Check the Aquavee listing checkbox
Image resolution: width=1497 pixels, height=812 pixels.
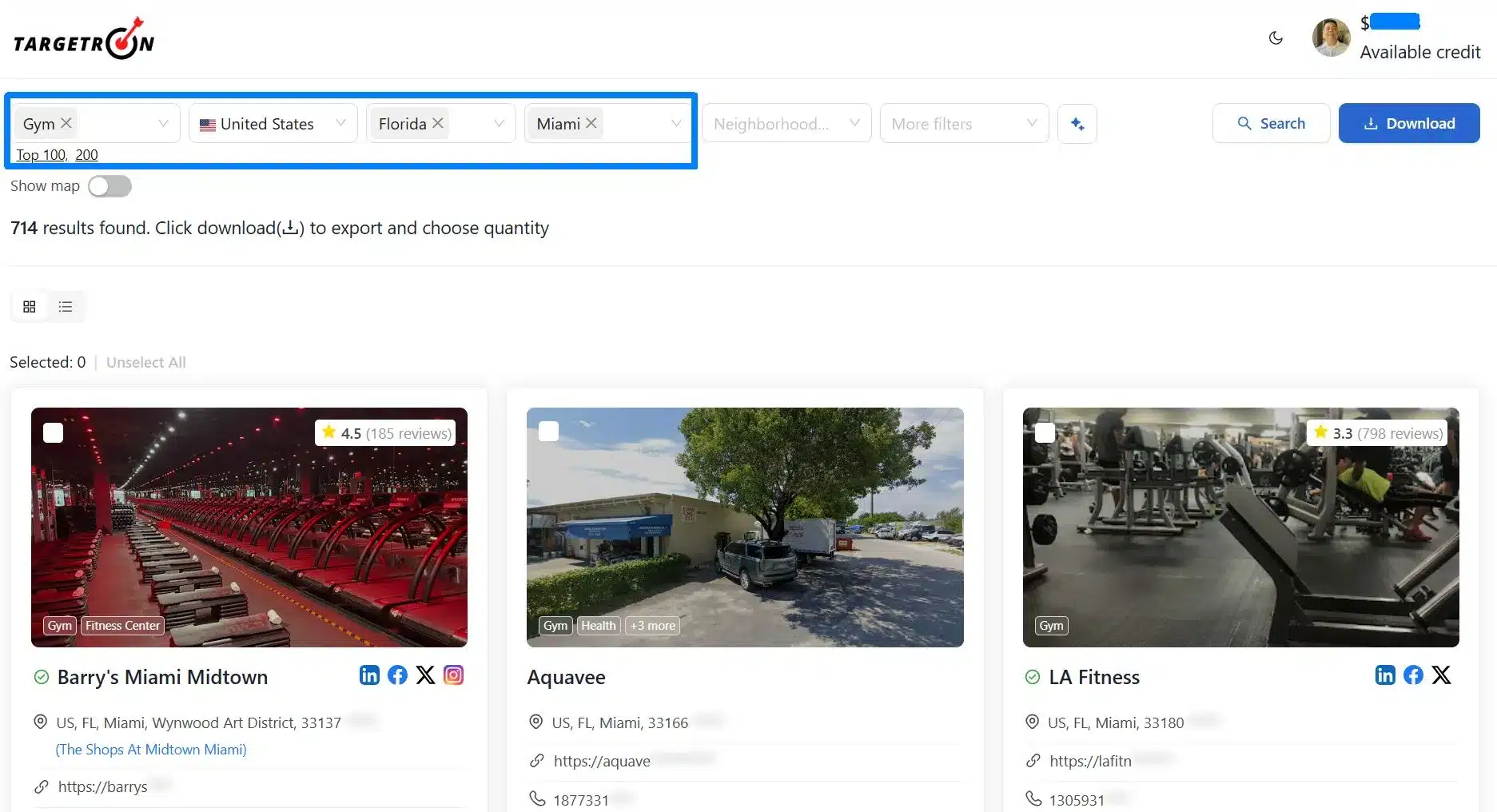pyautogui.click(x=549, y=432)
